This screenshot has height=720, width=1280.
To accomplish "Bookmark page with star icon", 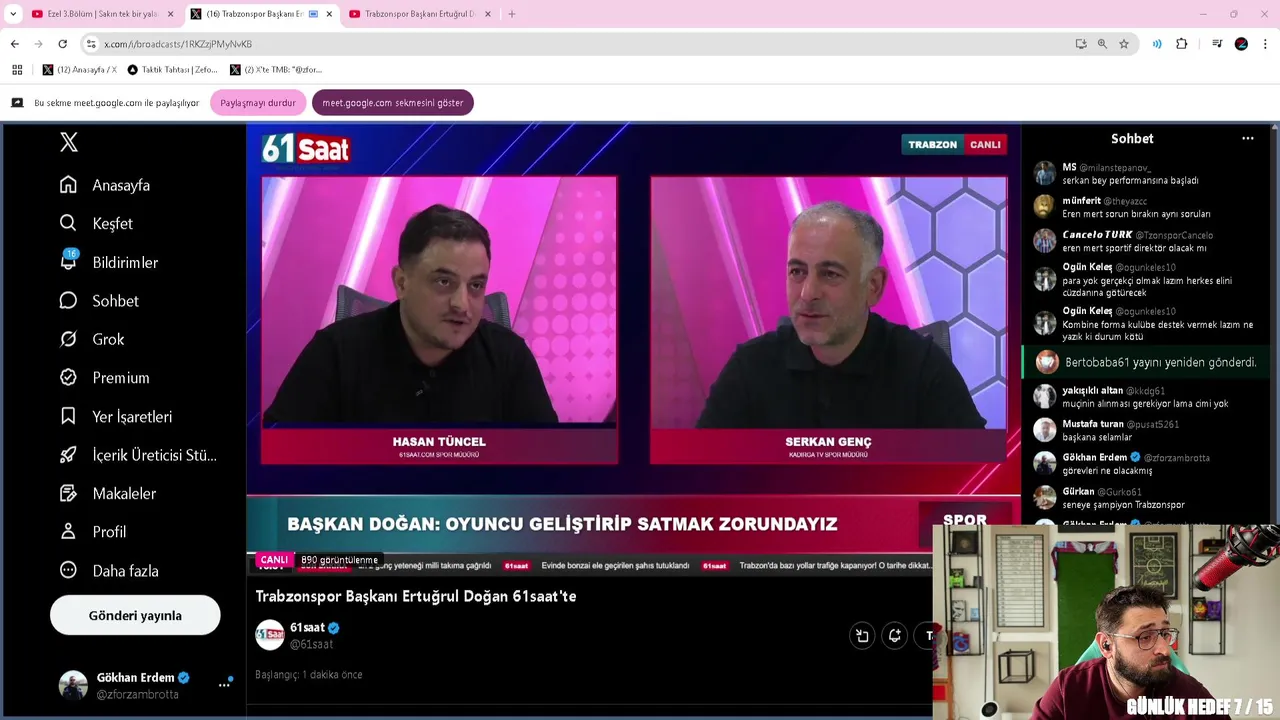I will pos(1124,44).
